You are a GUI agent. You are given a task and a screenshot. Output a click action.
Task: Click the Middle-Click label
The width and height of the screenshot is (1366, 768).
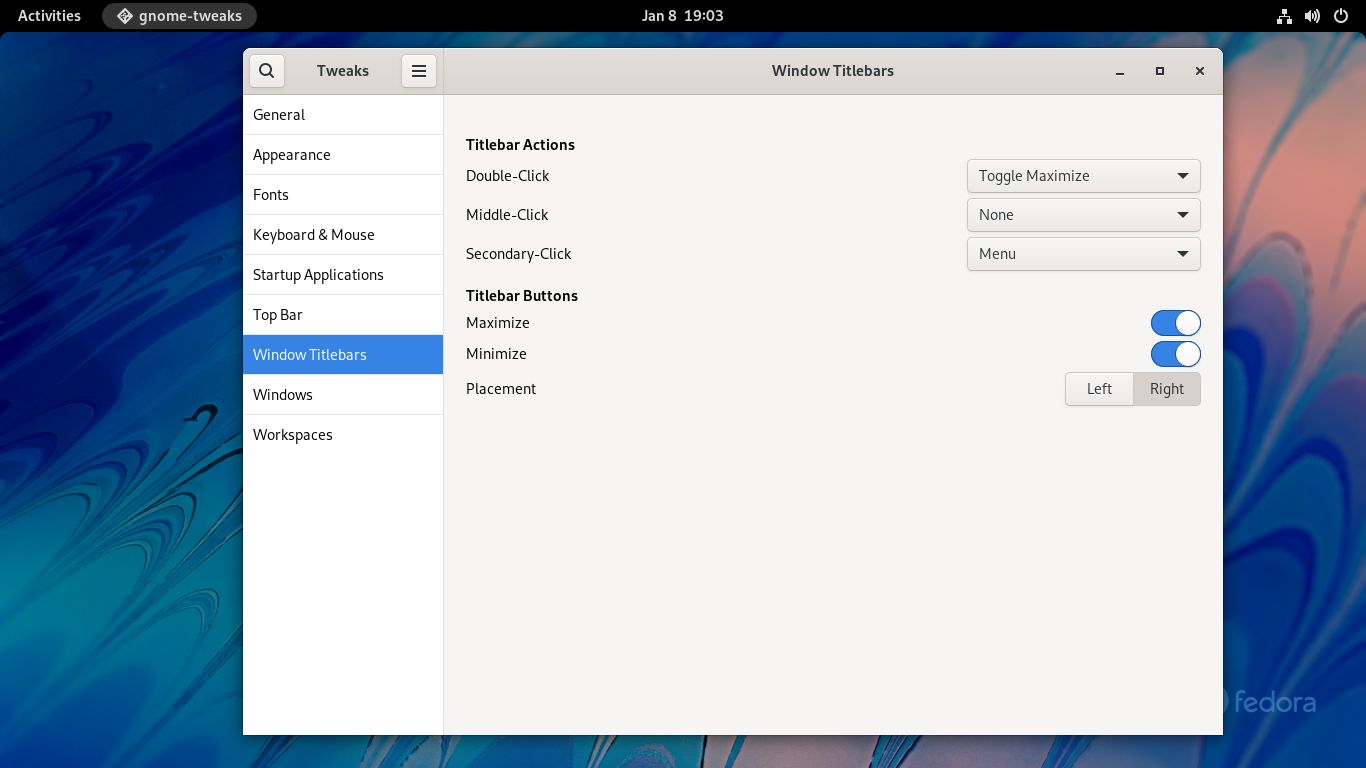(507, 215)
